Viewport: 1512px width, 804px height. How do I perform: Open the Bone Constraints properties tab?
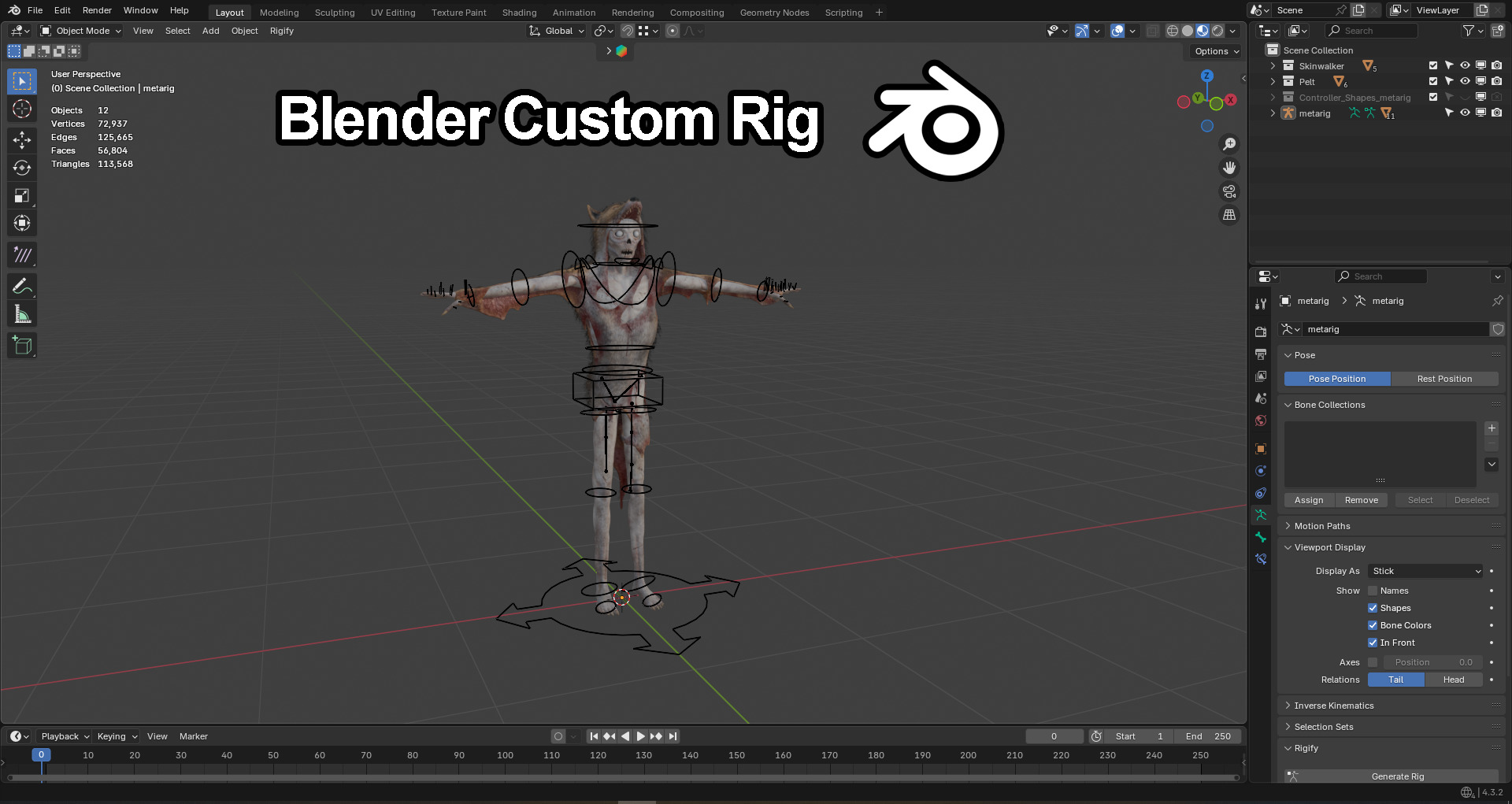1261,559
